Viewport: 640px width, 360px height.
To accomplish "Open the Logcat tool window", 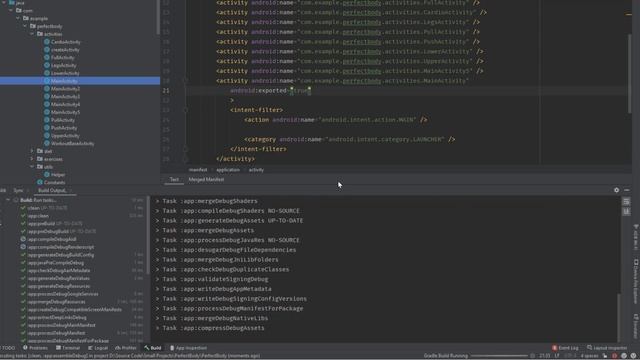I will tap(98, 348).
